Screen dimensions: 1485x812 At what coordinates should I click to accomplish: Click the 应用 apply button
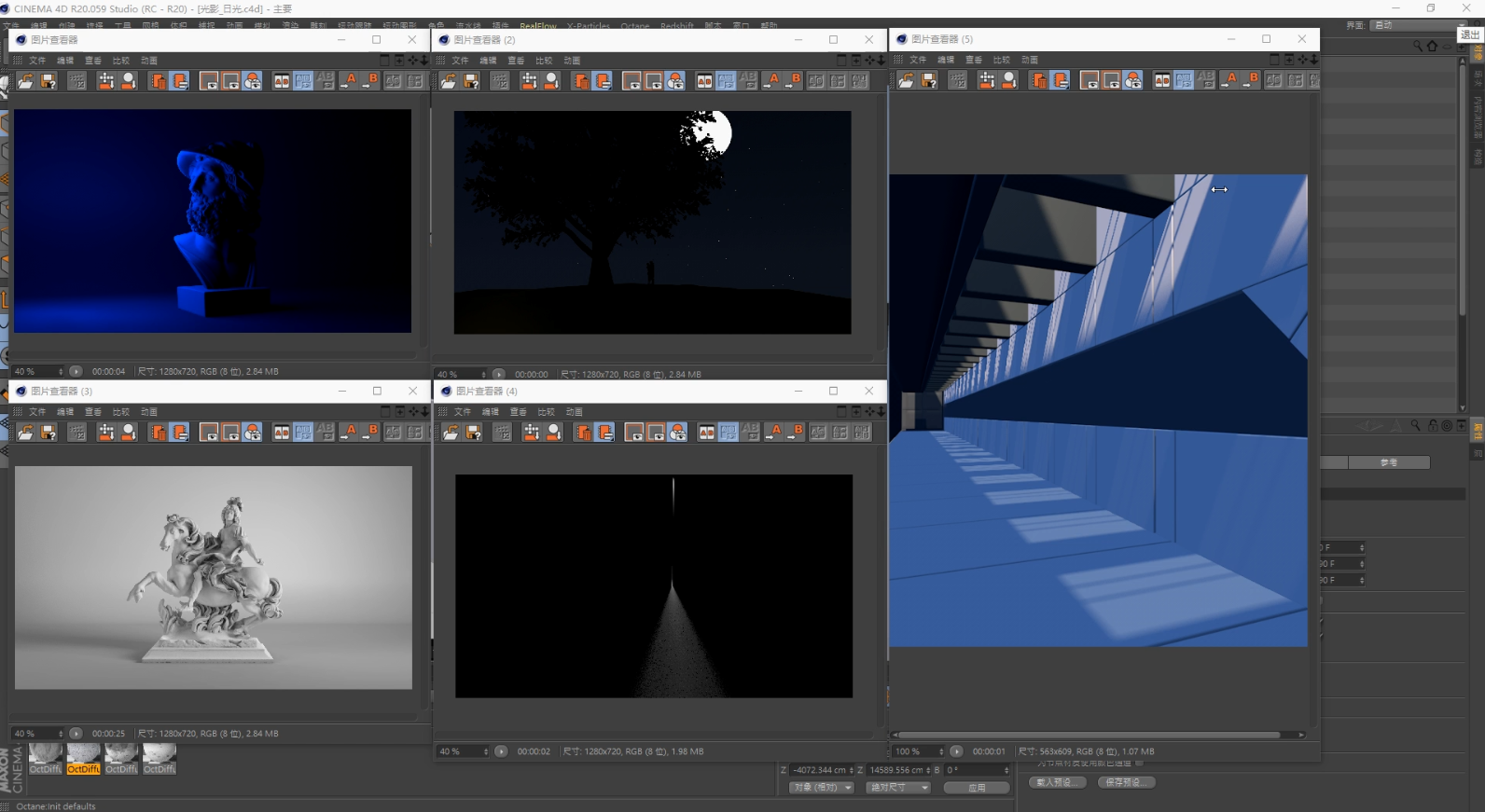(977, 788)
